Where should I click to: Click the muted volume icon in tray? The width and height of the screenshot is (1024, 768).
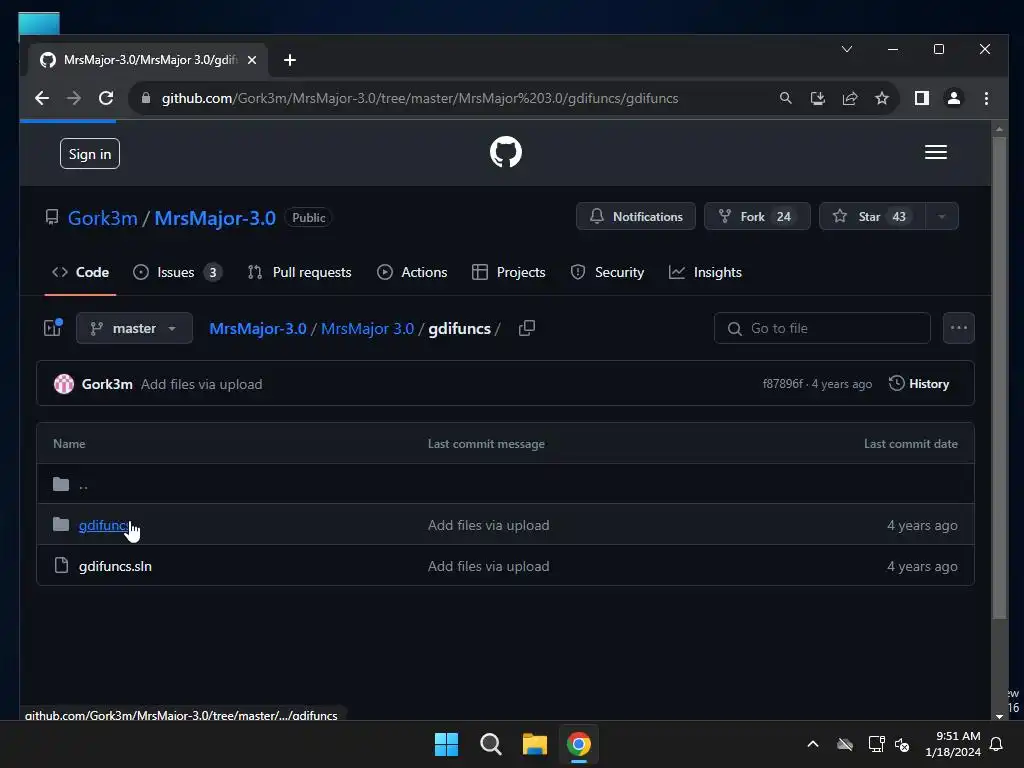(x=902, y=744)
